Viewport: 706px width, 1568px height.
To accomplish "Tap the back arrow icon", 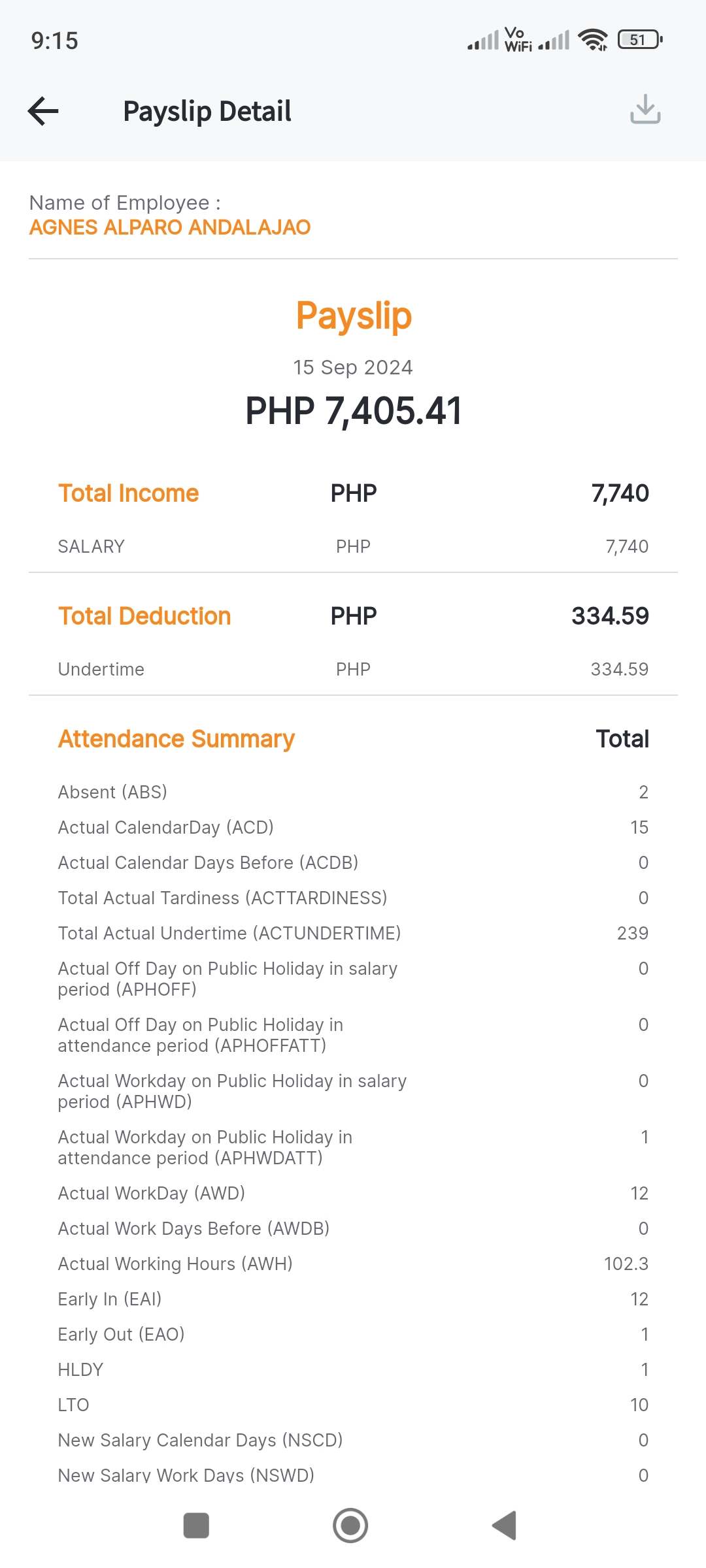I will (44, 111).
